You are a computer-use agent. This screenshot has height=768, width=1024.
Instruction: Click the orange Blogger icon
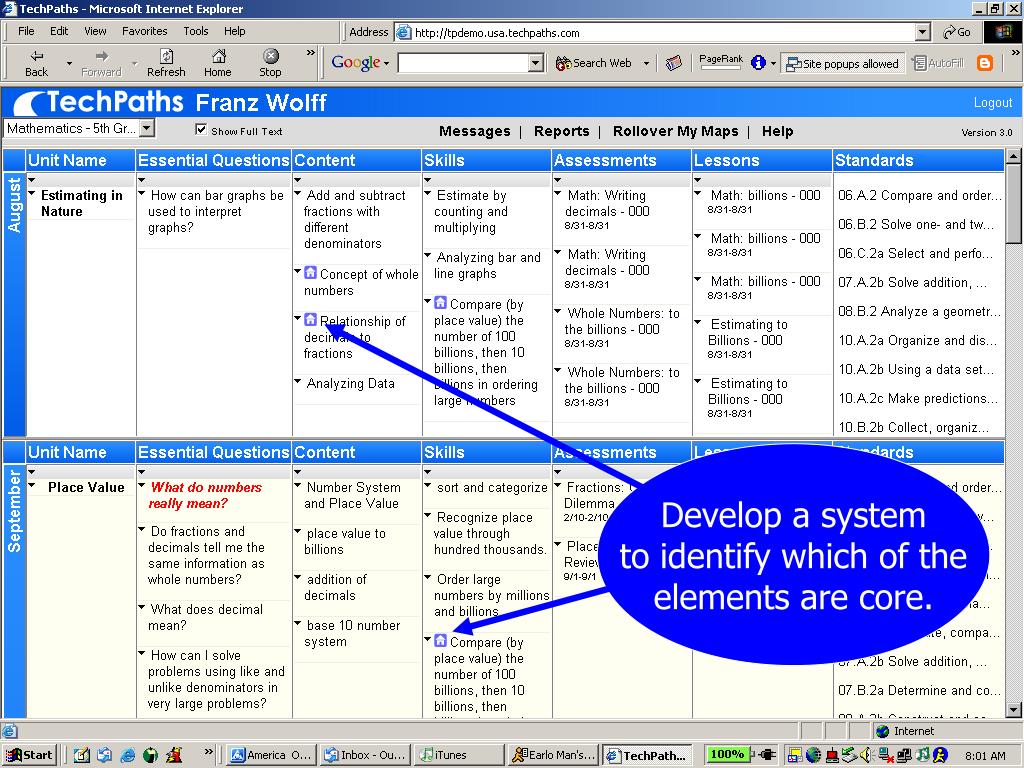coord(985,63)
